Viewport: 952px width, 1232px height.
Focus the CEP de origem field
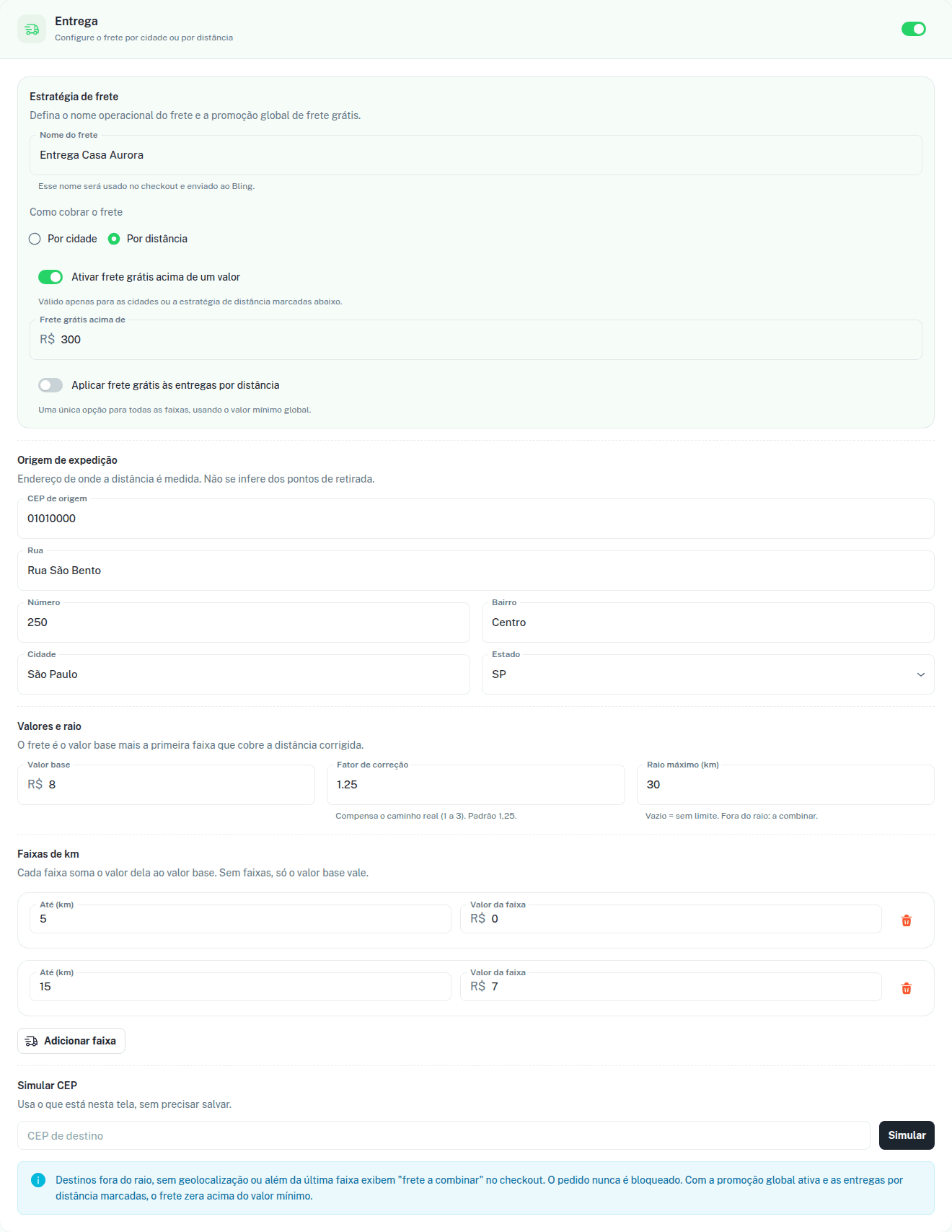click(x=476, y=519)
